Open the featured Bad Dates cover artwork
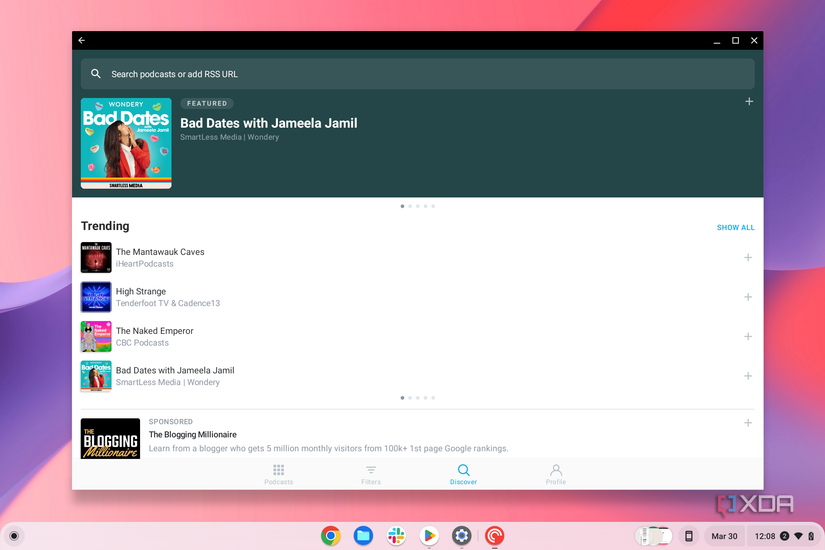Image resolution: width=825 pixels, height=550 pixels. 126,143
